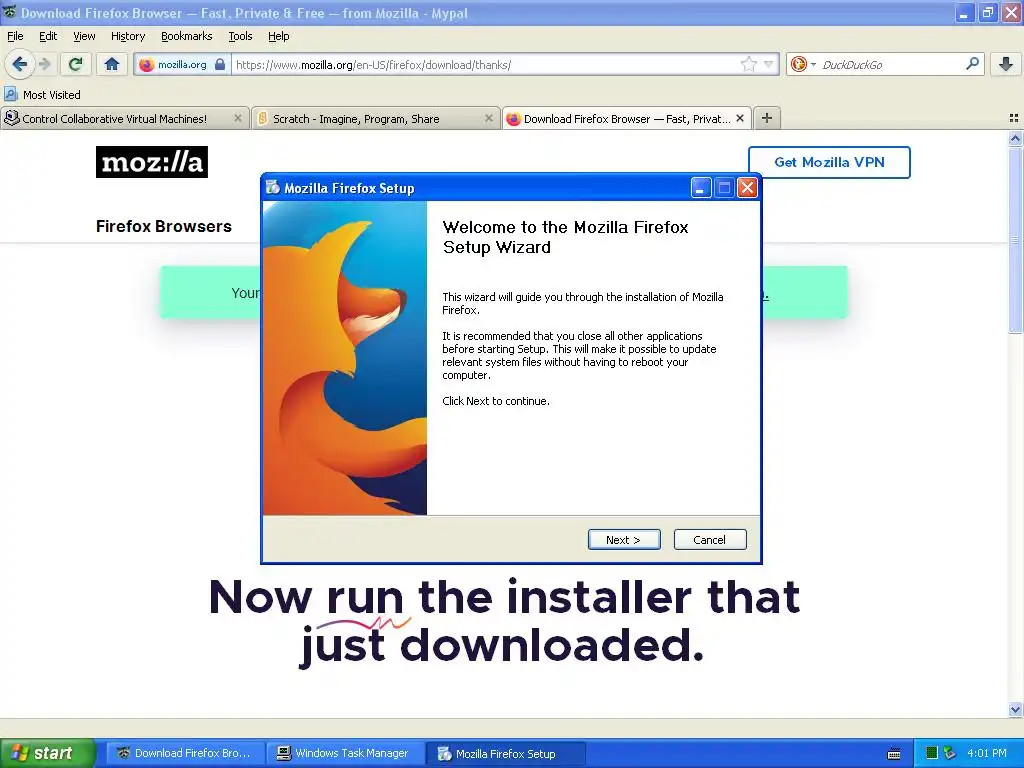Click the vertical scrollbar thumb
This screenshot has height=768, width=1024.
click(1015, 240)
